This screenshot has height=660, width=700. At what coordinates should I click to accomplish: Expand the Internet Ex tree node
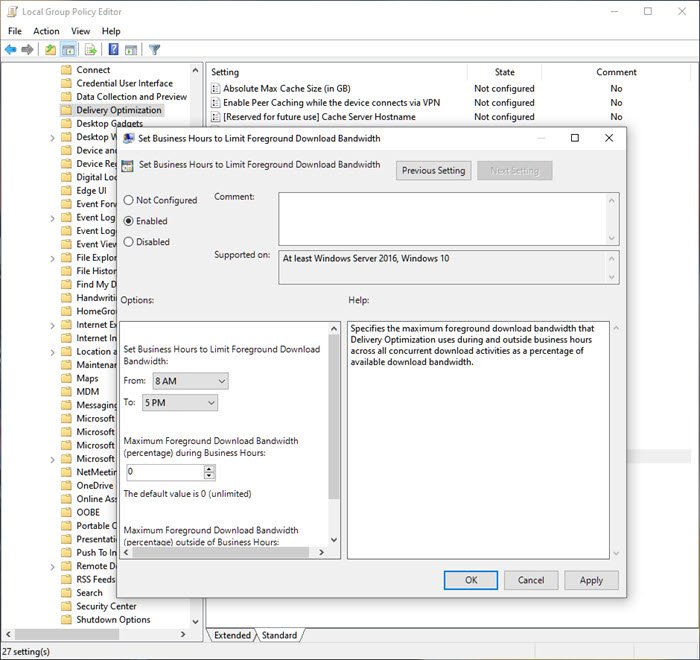coord(52,326)
